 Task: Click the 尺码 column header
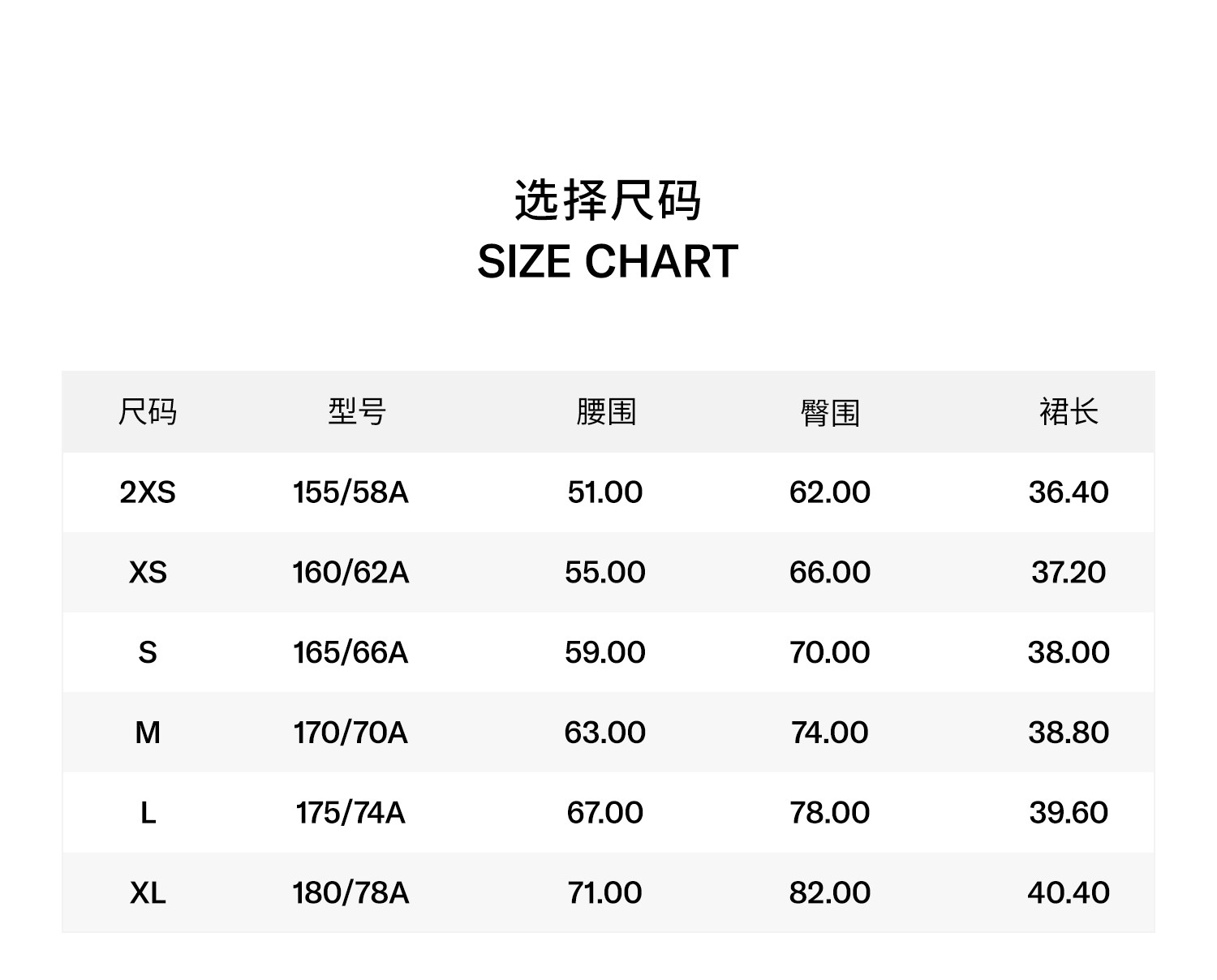point(147,412)
